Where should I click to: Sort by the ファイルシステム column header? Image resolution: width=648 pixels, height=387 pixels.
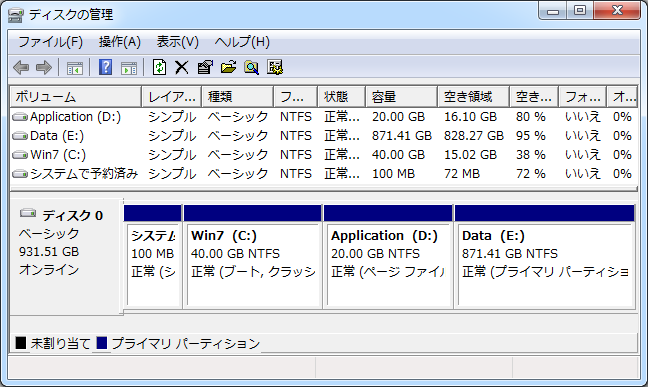[x=295, y=97]
